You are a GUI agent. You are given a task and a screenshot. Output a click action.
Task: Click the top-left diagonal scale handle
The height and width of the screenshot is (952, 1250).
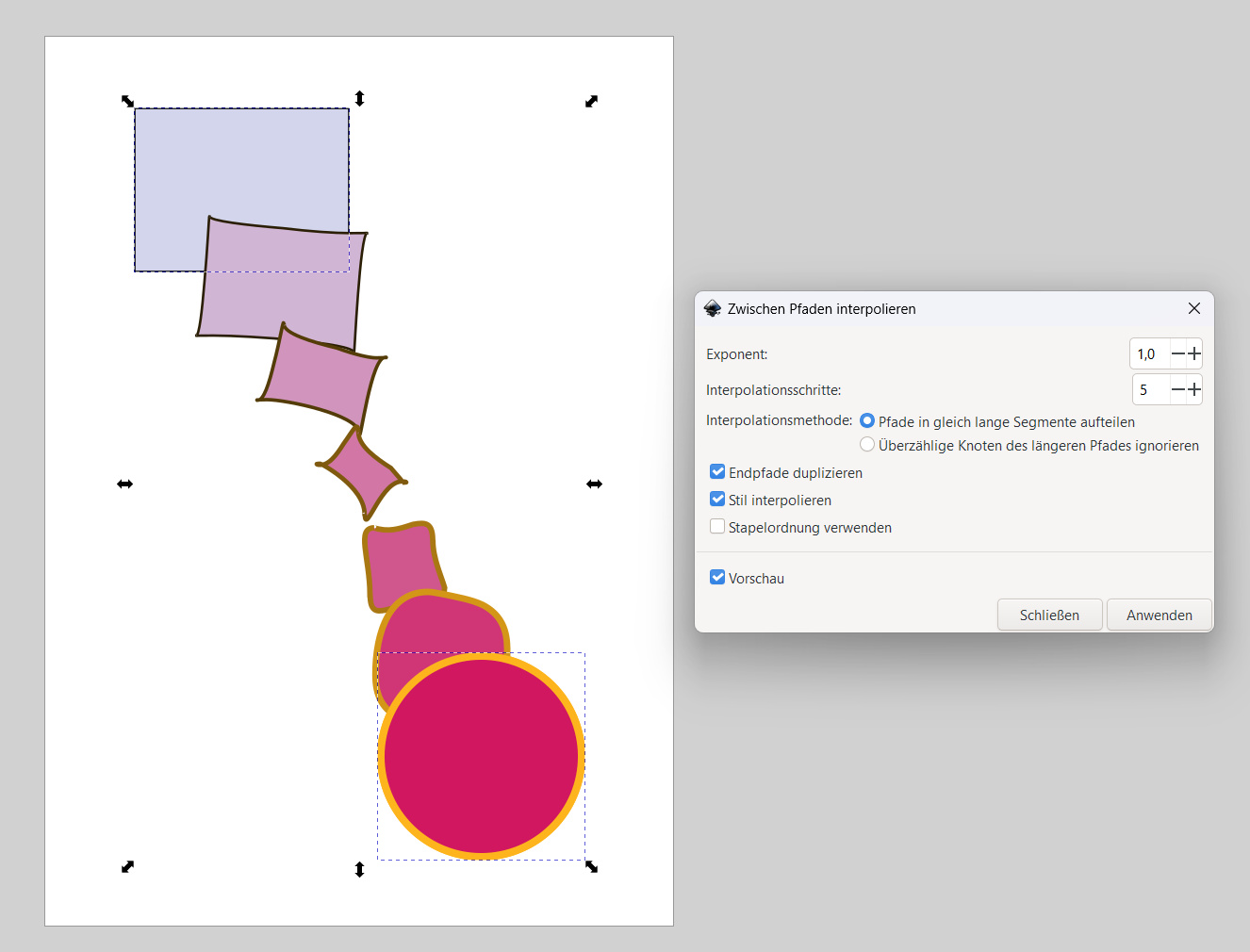(128, 101)
